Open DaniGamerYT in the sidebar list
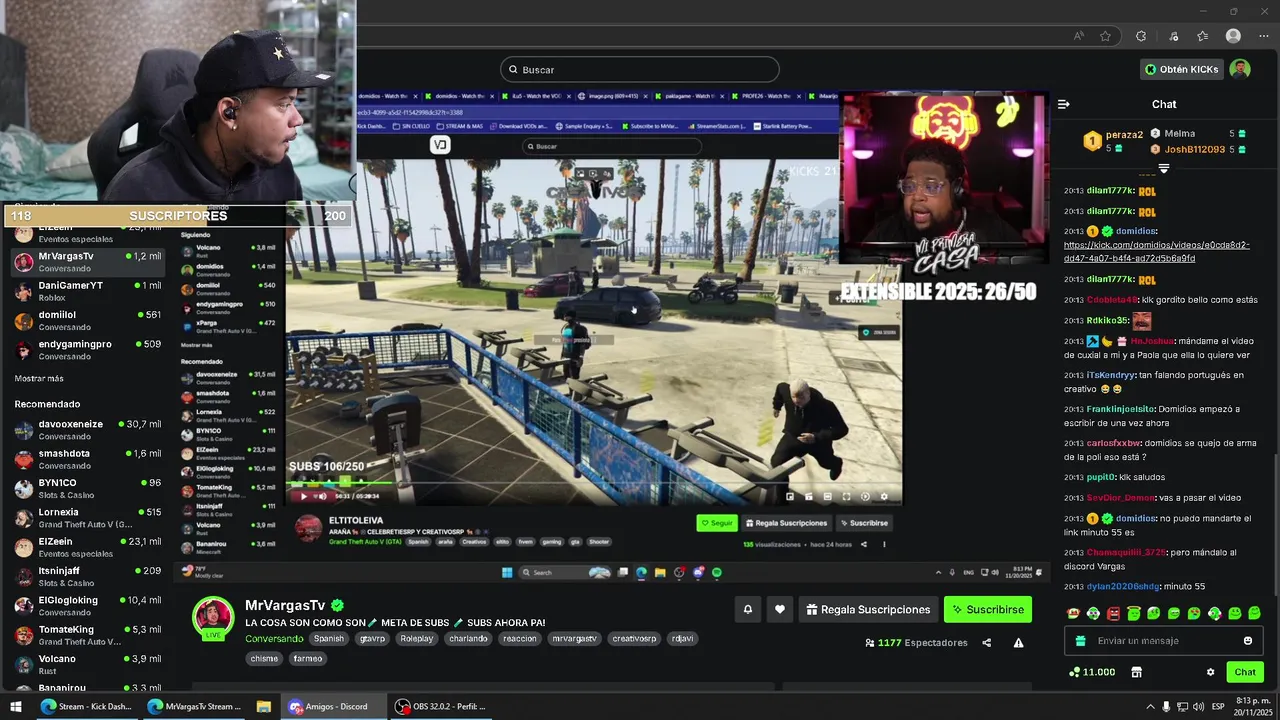The image size is (1280, 720). coord(88,291)
